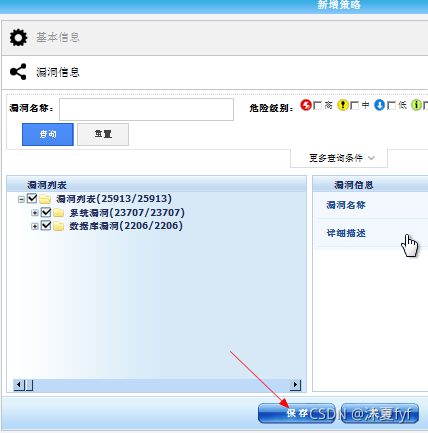Uncheck the 系统漏洞(23707/23707) checkbox
The width and height of the screenshot is (428, 433).
tap(46, 212)
